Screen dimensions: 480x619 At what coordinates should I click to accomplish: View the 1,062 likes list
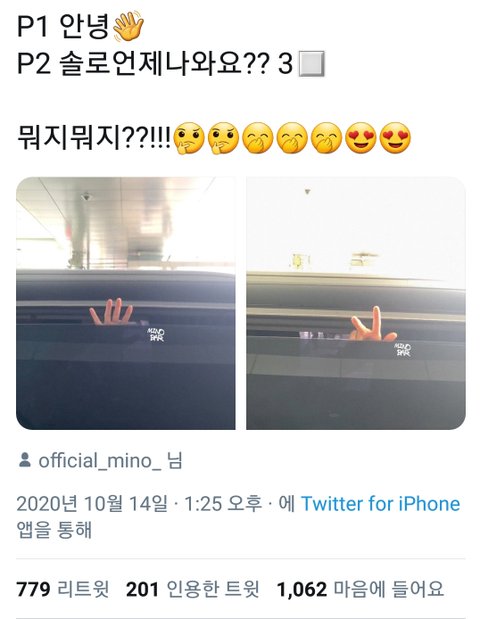pyautogui.click(x=360, y=589)
